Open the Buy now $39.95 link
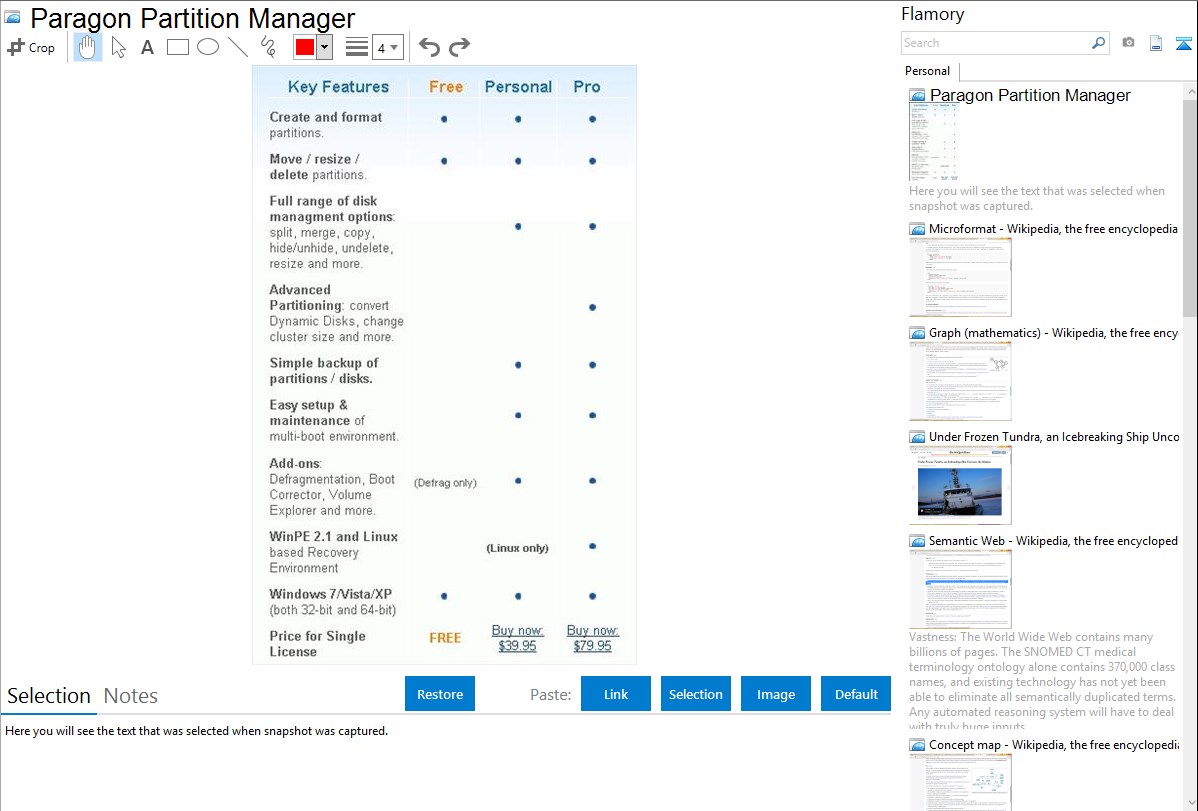 coord(517,638)
